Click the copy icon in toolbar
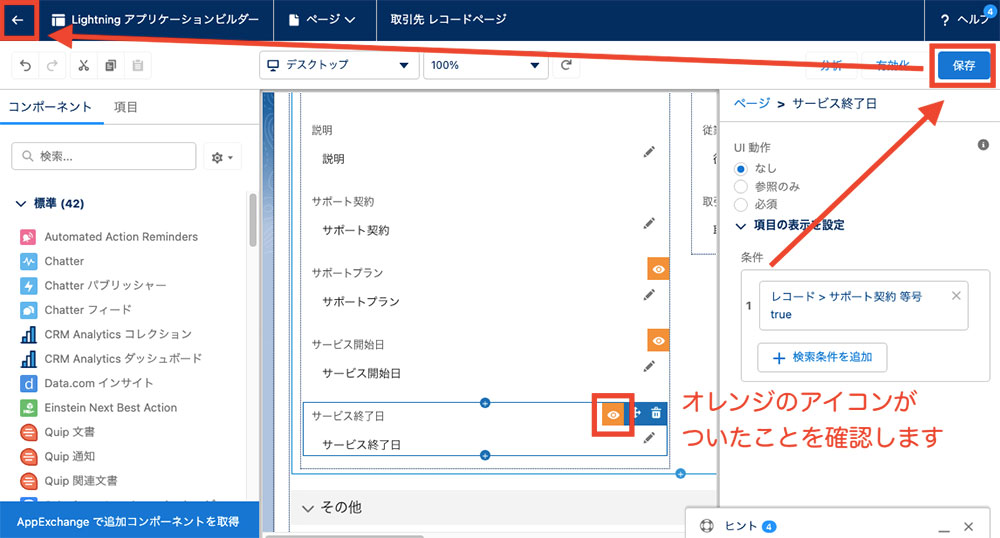 coord(111,65)
